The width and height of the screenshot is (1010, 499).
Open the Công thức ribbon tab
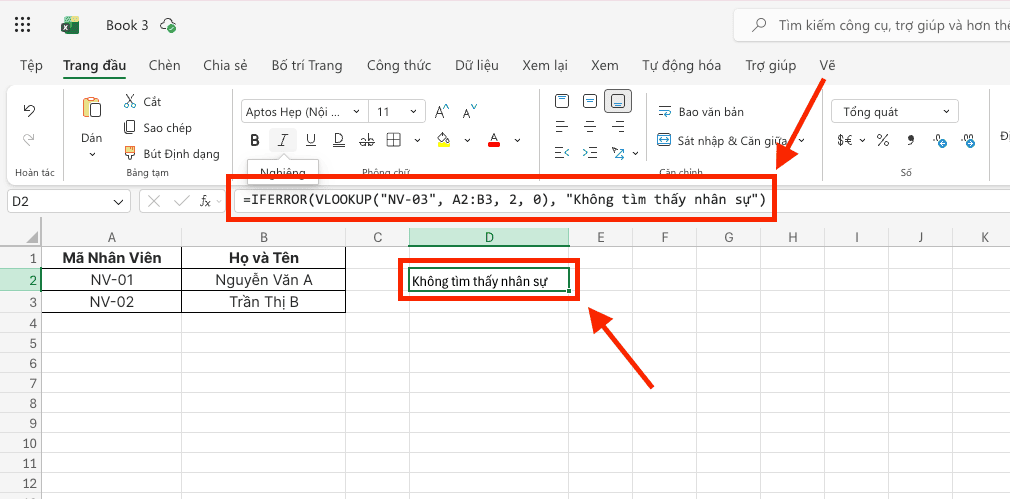tap(398, 66)
